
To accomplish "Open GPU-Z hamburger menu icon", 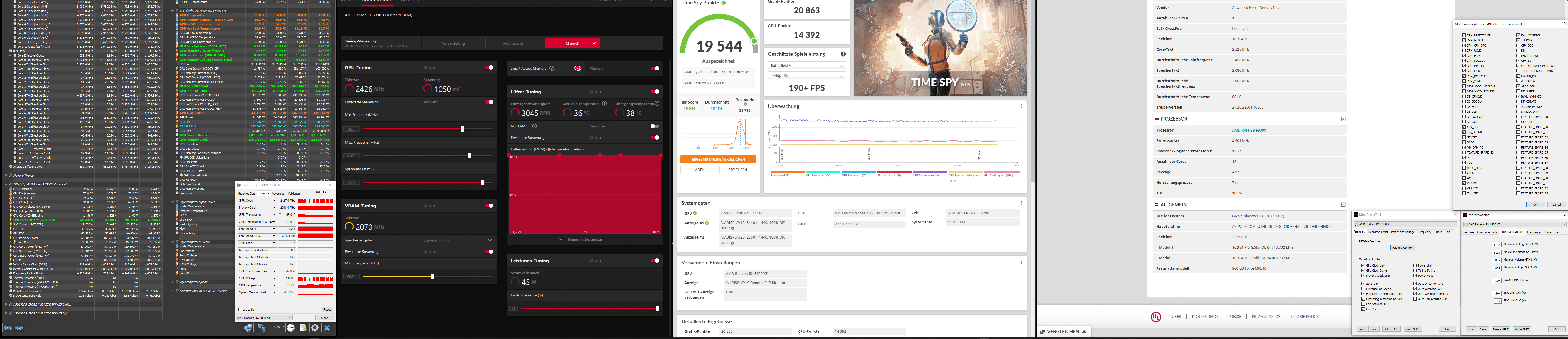I will [x=332, y=192].
